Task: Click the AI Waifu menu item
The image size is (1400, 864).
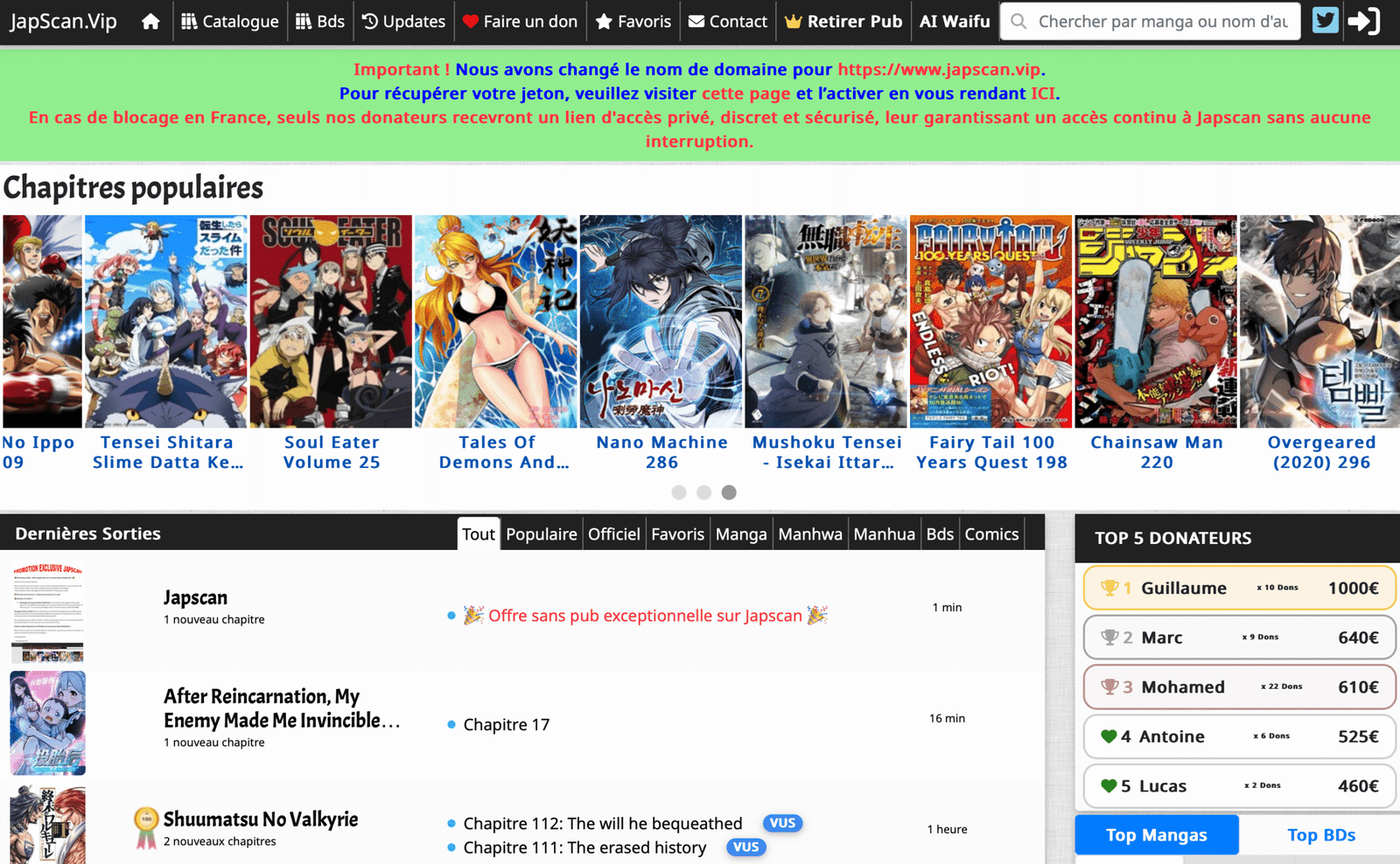Action: tap(954, 22)
